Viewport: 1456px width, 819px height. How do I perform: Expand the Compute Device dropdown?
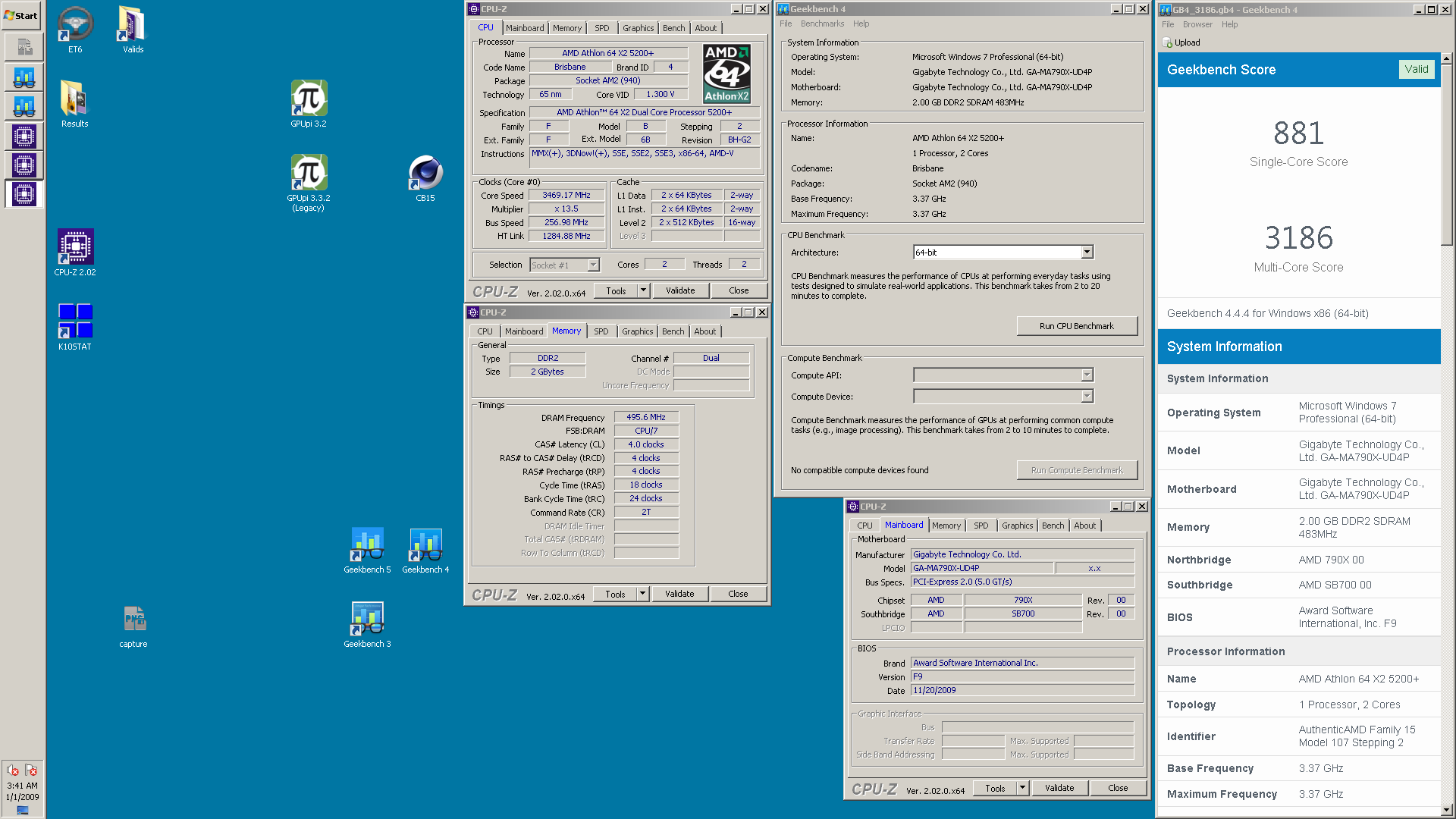pyautogui.click(x=1087, y=396)
